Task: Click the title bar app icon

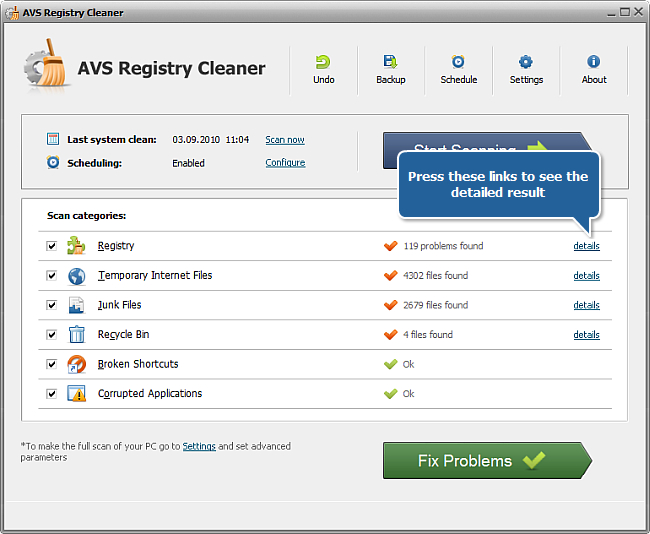Action: pos(12,13)
